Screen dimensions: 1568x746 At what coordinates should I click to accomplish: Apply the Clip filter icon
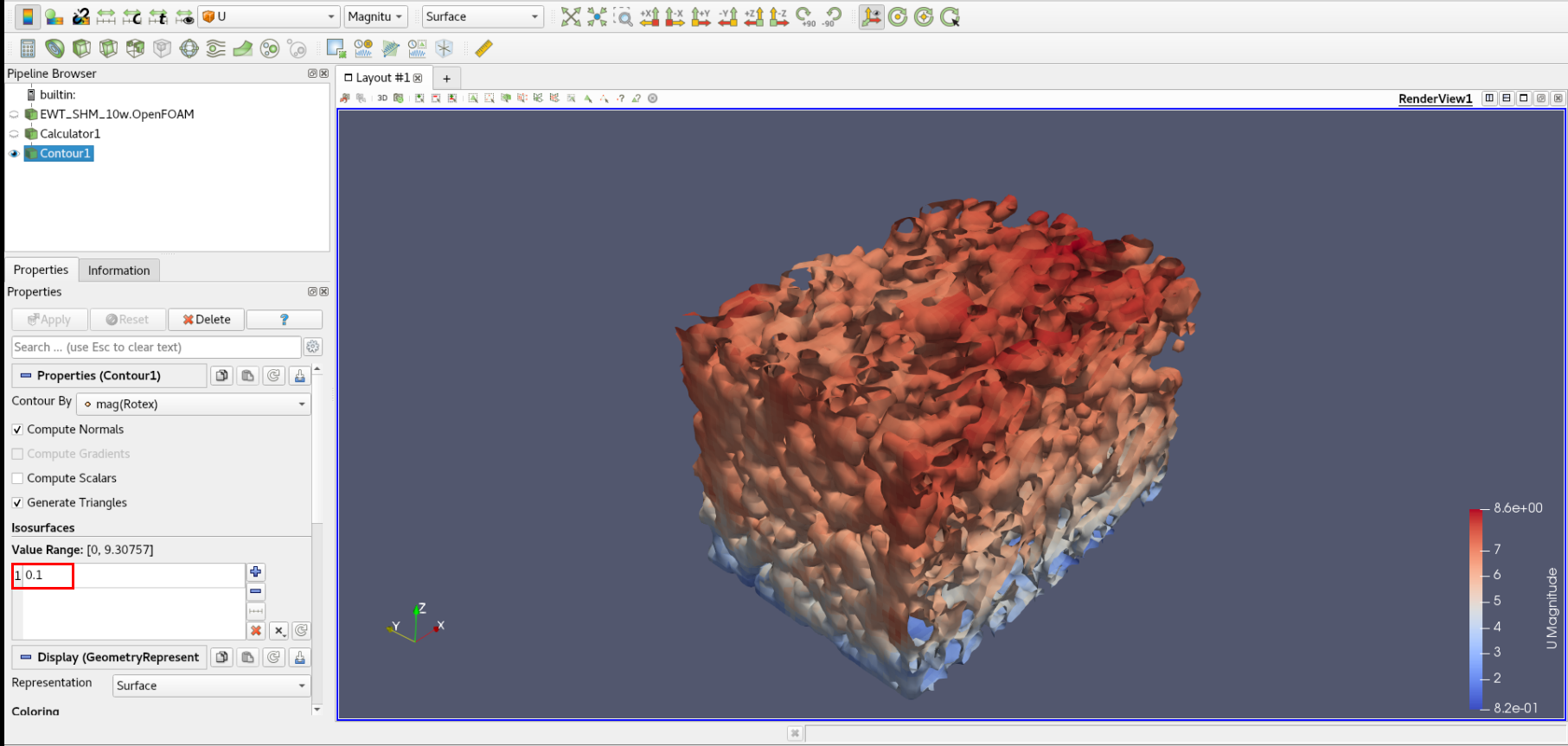point(81,48)
